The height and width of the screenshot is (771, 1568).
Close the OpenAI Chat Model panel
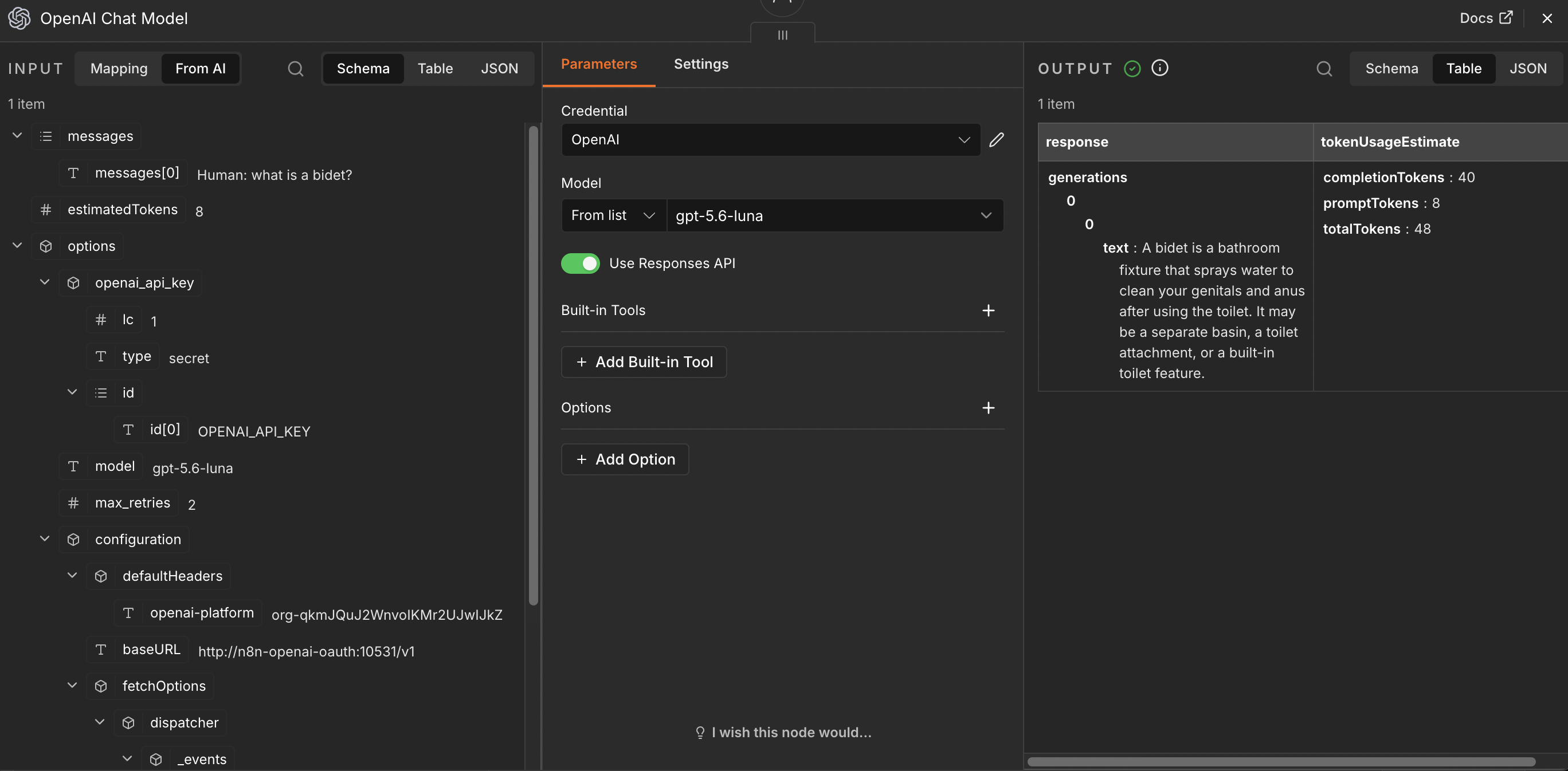pyautogui.click(x=1547, y=18)
